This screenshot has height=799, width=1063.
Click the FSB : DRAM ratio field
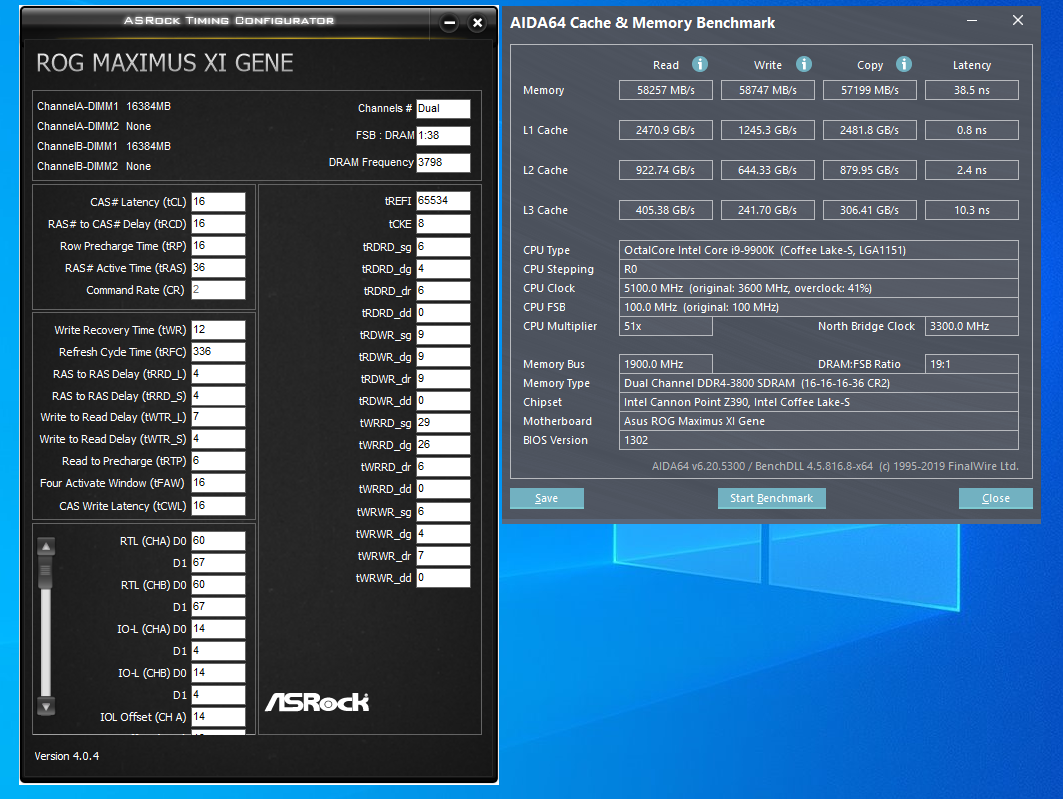click(x=443, y=136)
